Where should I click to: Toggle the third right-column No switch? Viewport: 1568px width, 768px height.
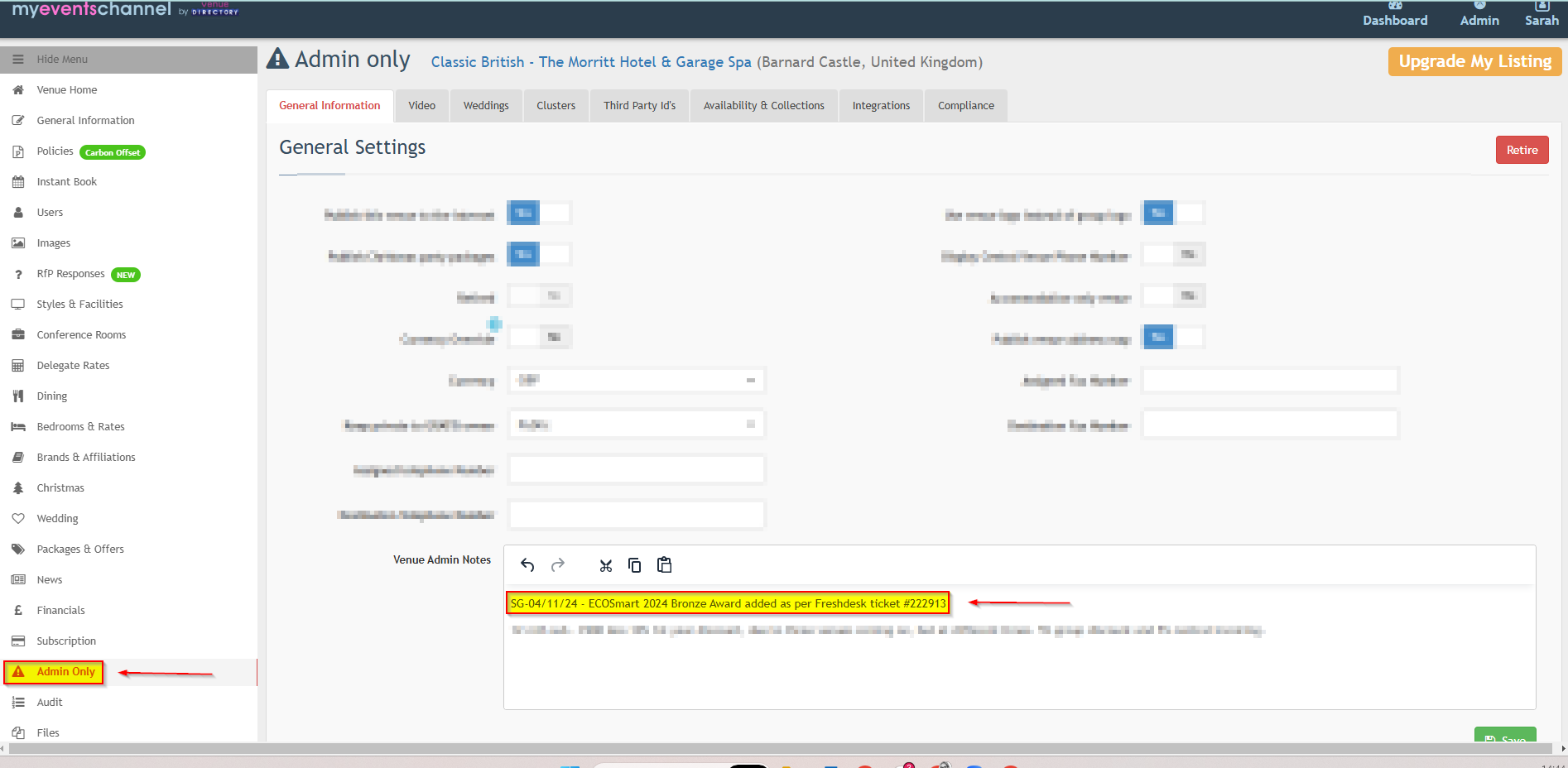point(1173,295)
